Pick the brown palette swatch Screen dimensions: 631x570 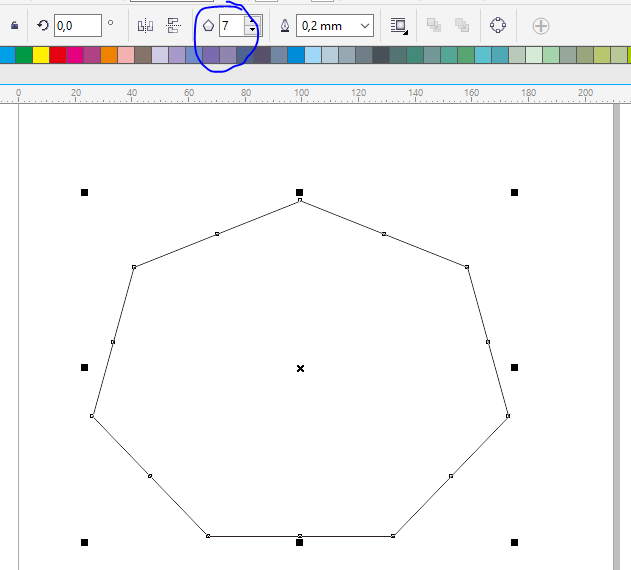point(143,55)
